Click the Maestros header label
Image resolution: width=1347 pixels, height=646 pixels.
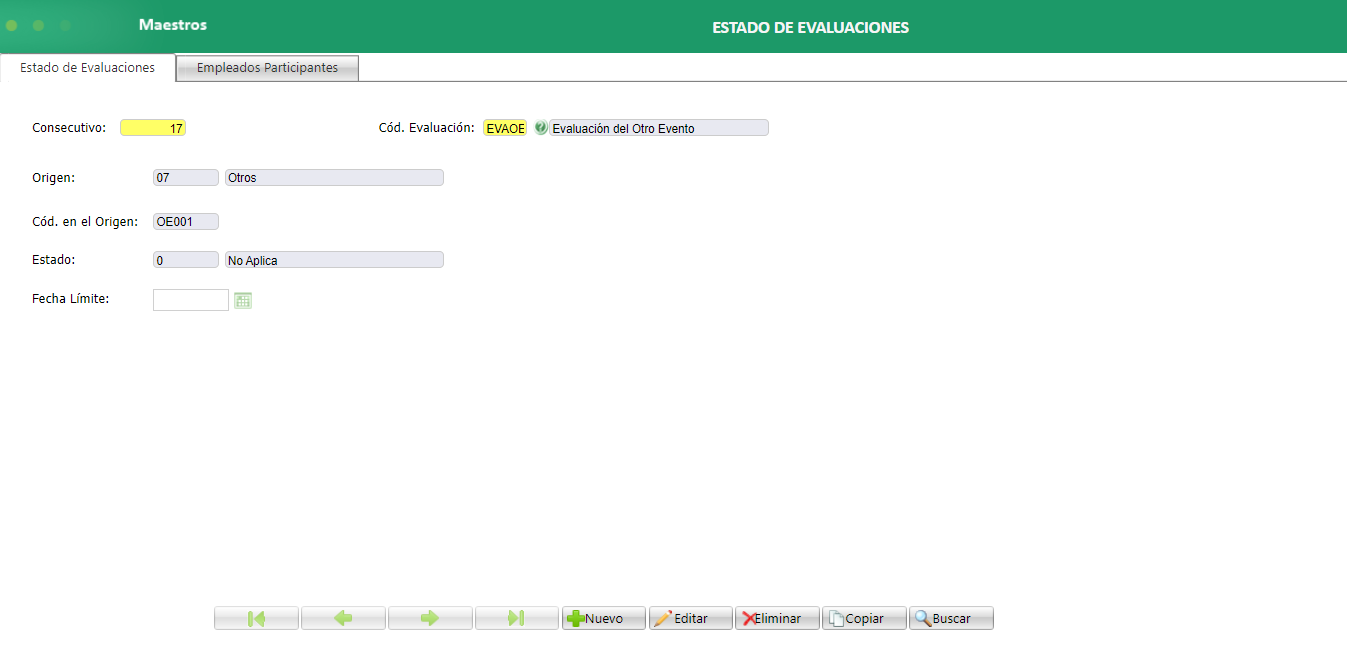pyautogui.click(x=170, y=24)
